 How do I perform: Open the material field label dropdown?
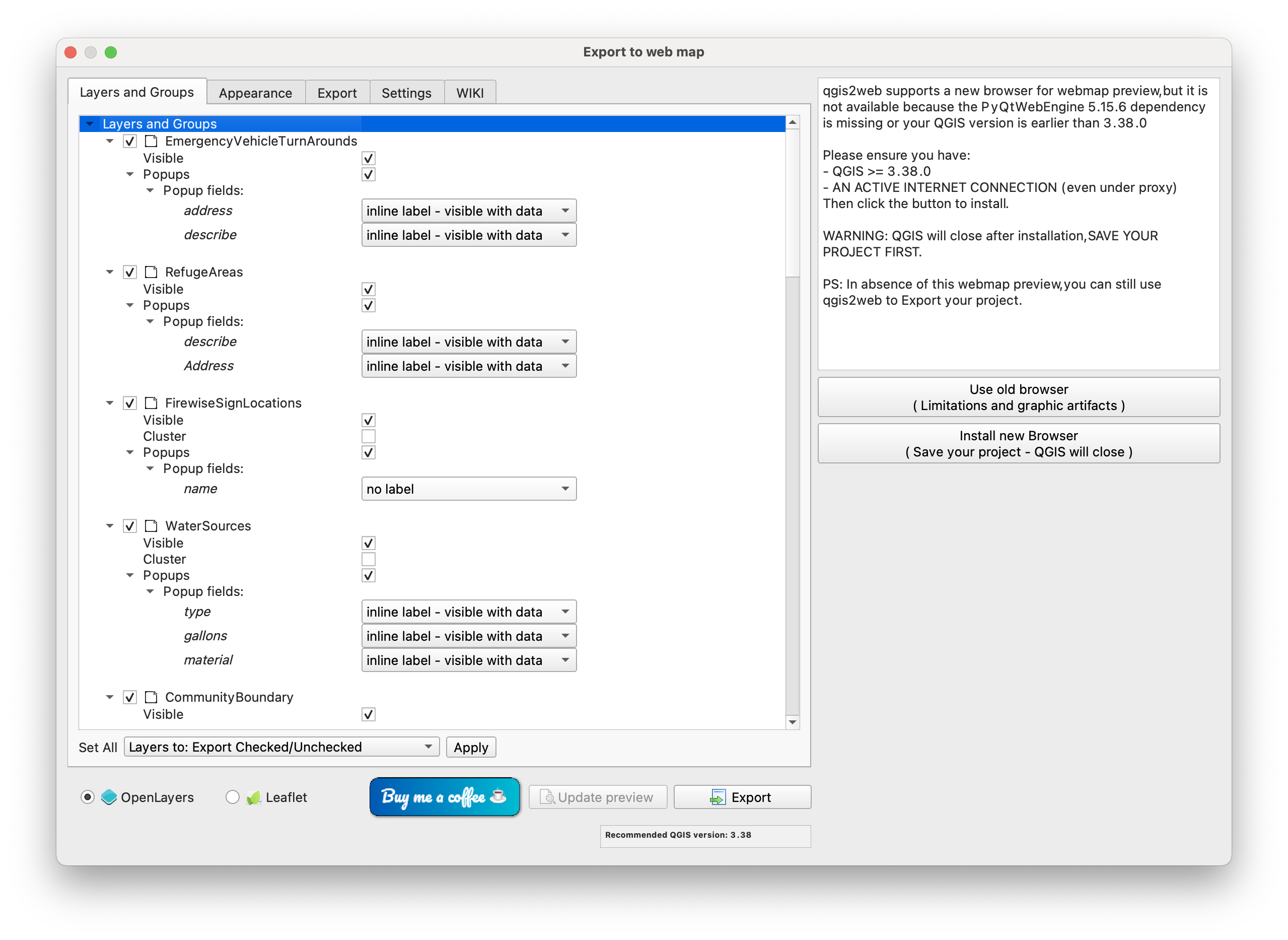469,660
